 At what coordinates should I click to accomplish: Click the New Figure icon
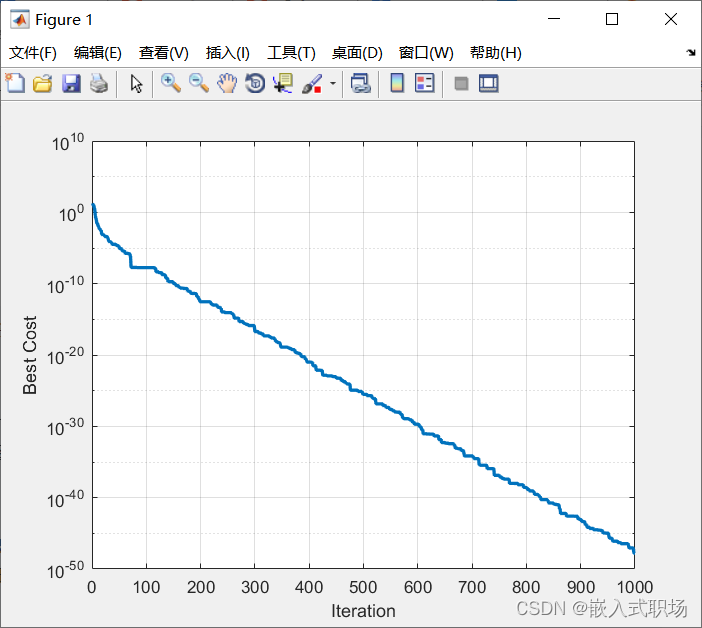[x=15, y=83]
